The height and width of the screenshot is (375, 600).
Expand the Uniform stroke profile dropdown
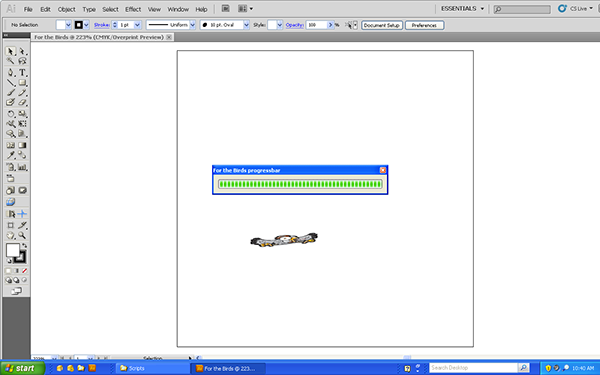192,25
